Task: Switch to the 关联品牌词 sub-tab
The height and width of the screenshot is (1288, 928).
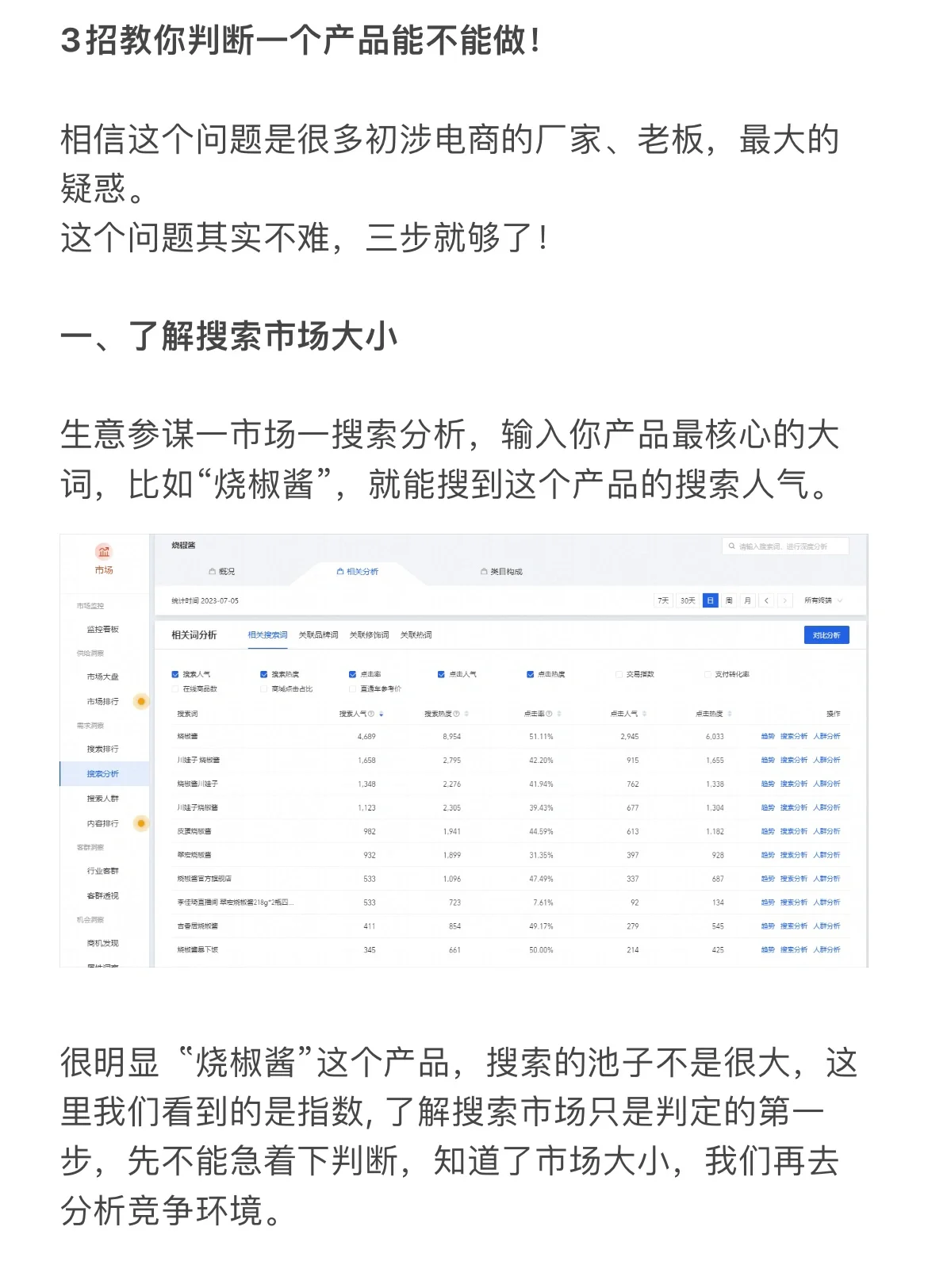Action: coord(318,634)
